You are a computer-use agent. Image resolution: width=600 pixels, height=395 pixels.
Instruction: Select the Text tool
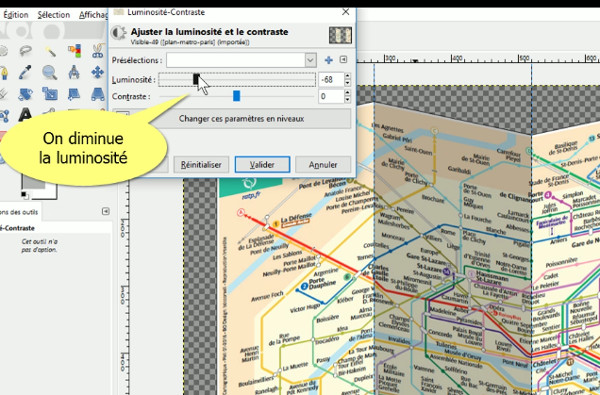26,114
